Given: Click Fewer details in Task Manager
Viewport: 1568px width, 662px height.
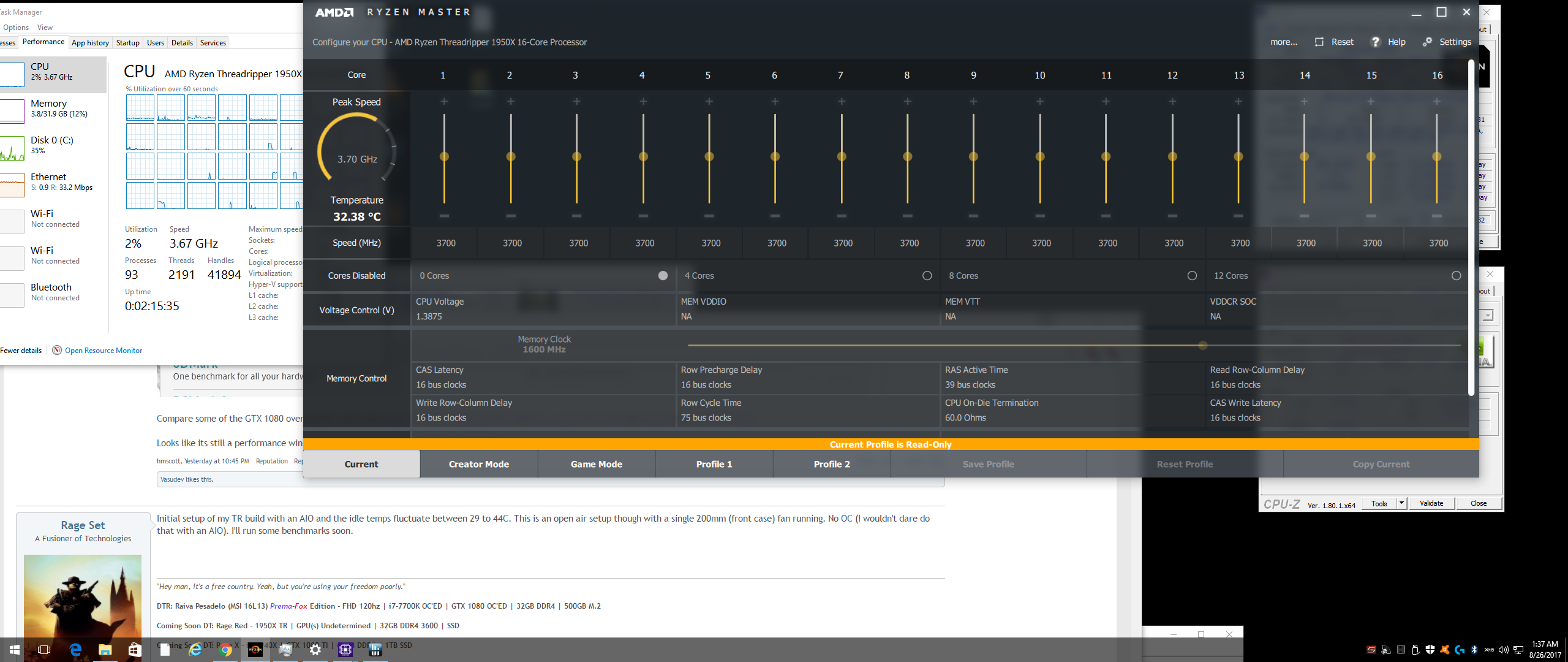Looking at the screenshot, I should tap(21, 351).
